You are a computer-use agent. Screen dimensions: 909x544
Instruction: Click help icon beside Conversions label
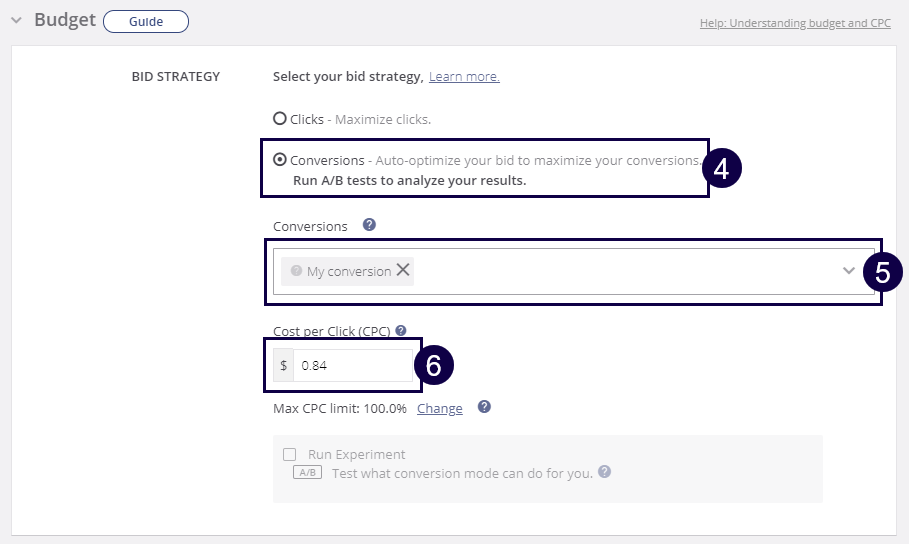(369, 225)
